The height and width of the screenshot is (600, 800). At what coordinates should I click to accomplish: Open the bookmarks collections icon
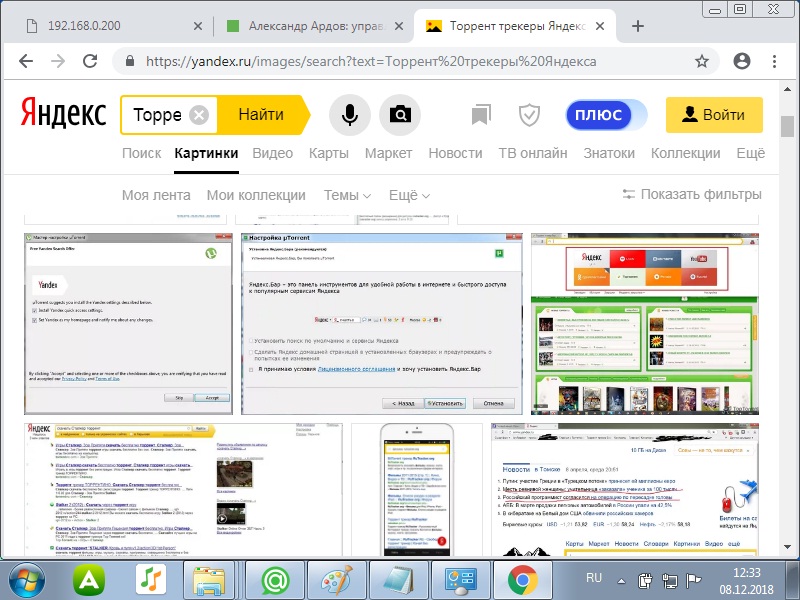481,115
